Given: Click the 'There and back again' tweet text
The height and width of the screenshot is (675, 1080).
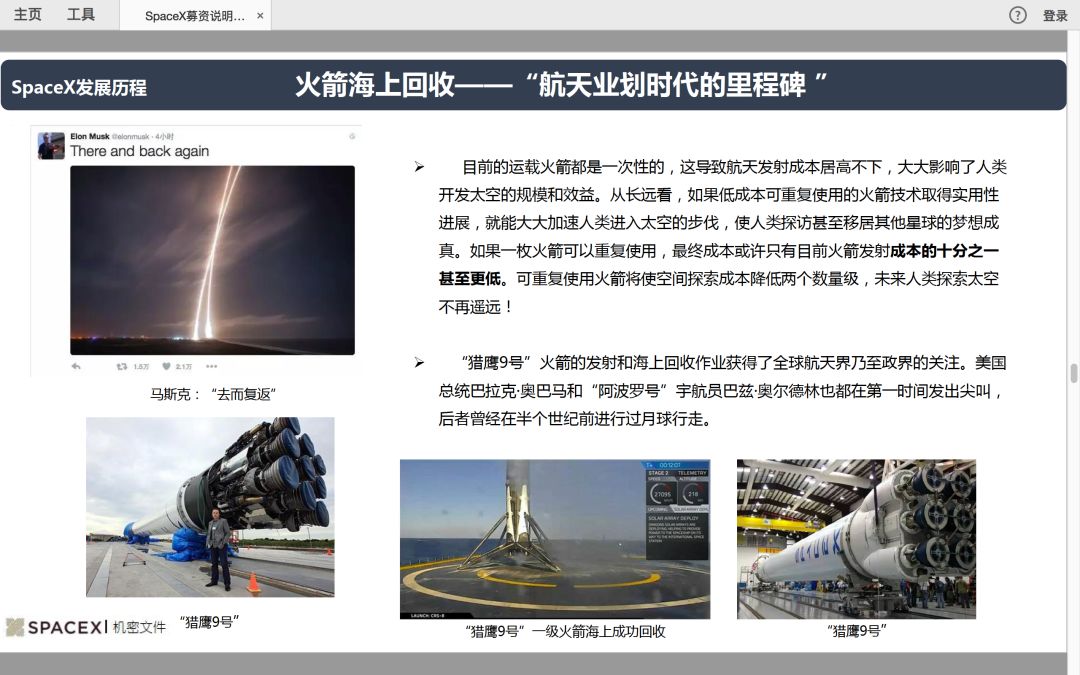Looking at the screenshot, I should click(140, 152).
